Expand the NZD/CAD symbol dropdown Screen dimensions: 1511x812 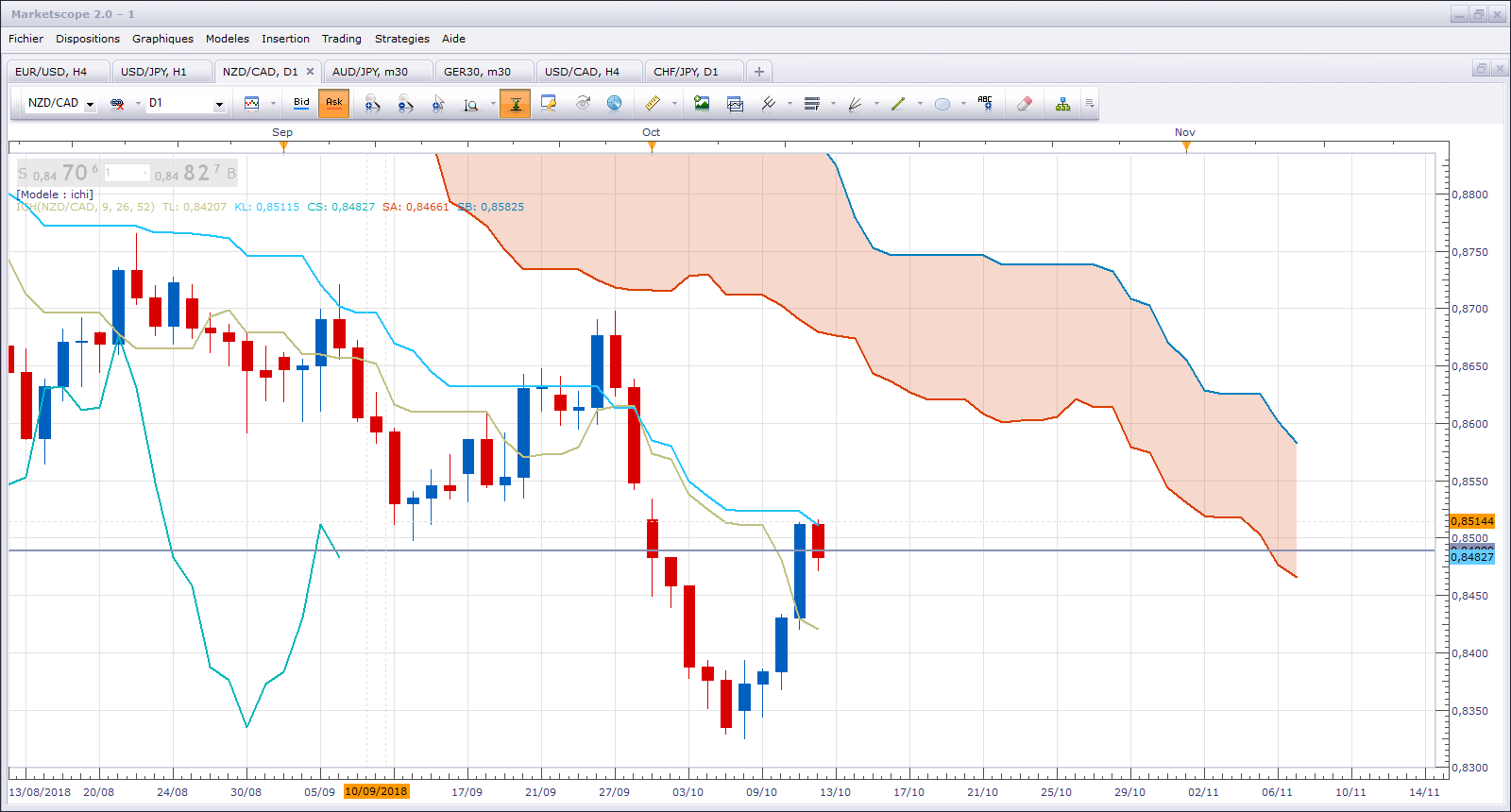[91, 104]
